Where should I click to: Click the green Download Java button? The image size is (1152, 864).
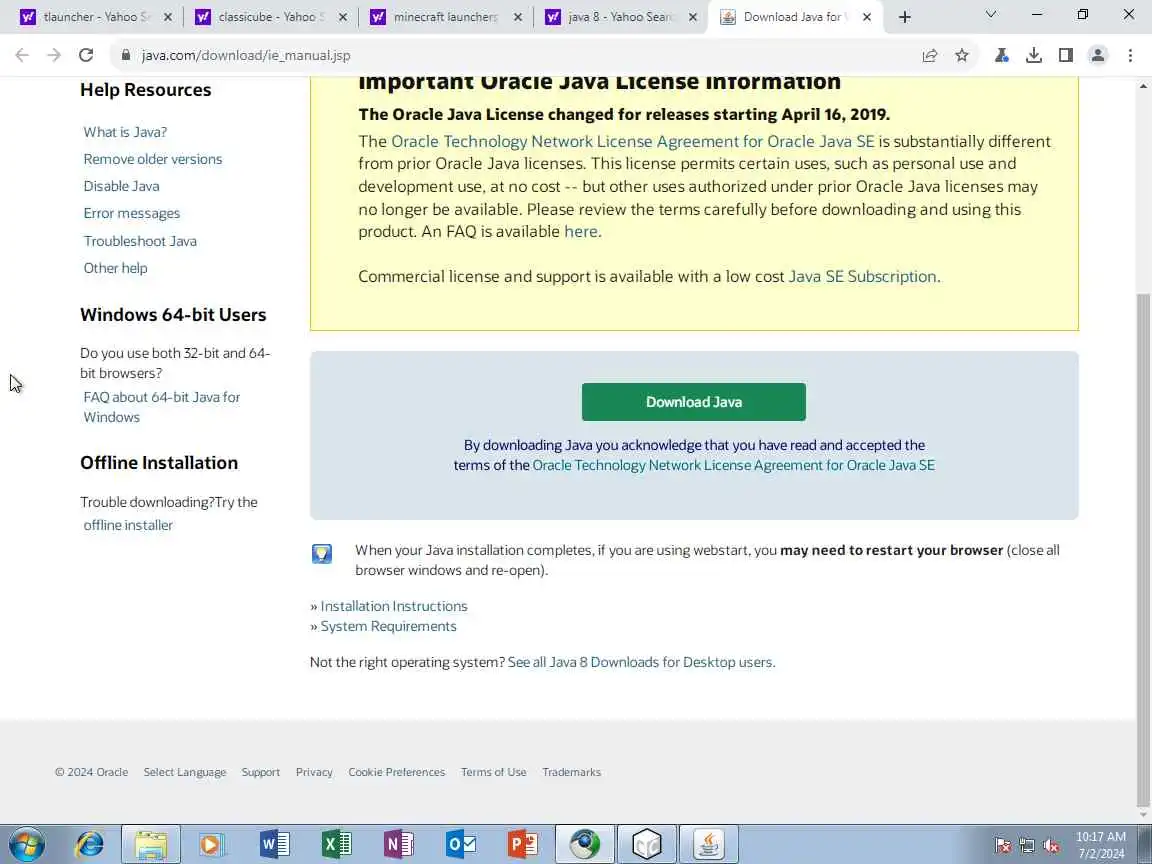(x=694, y=402)
